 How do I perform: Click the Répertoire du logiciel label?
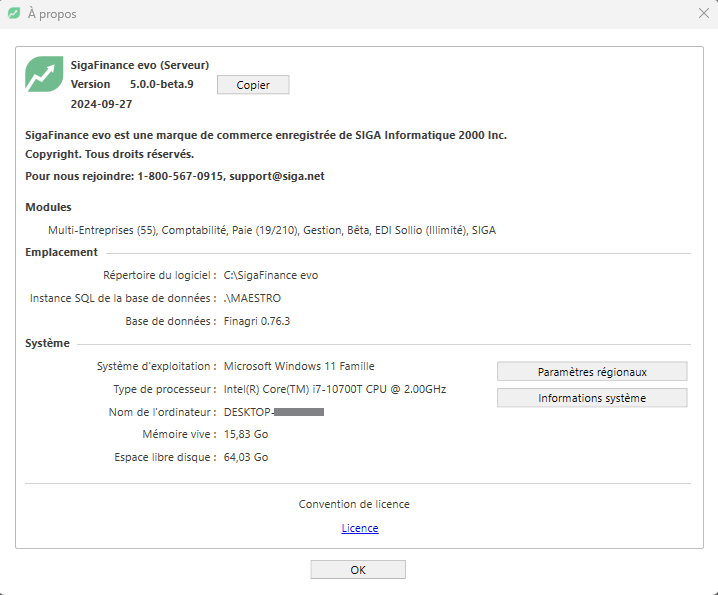click(159, 275)
